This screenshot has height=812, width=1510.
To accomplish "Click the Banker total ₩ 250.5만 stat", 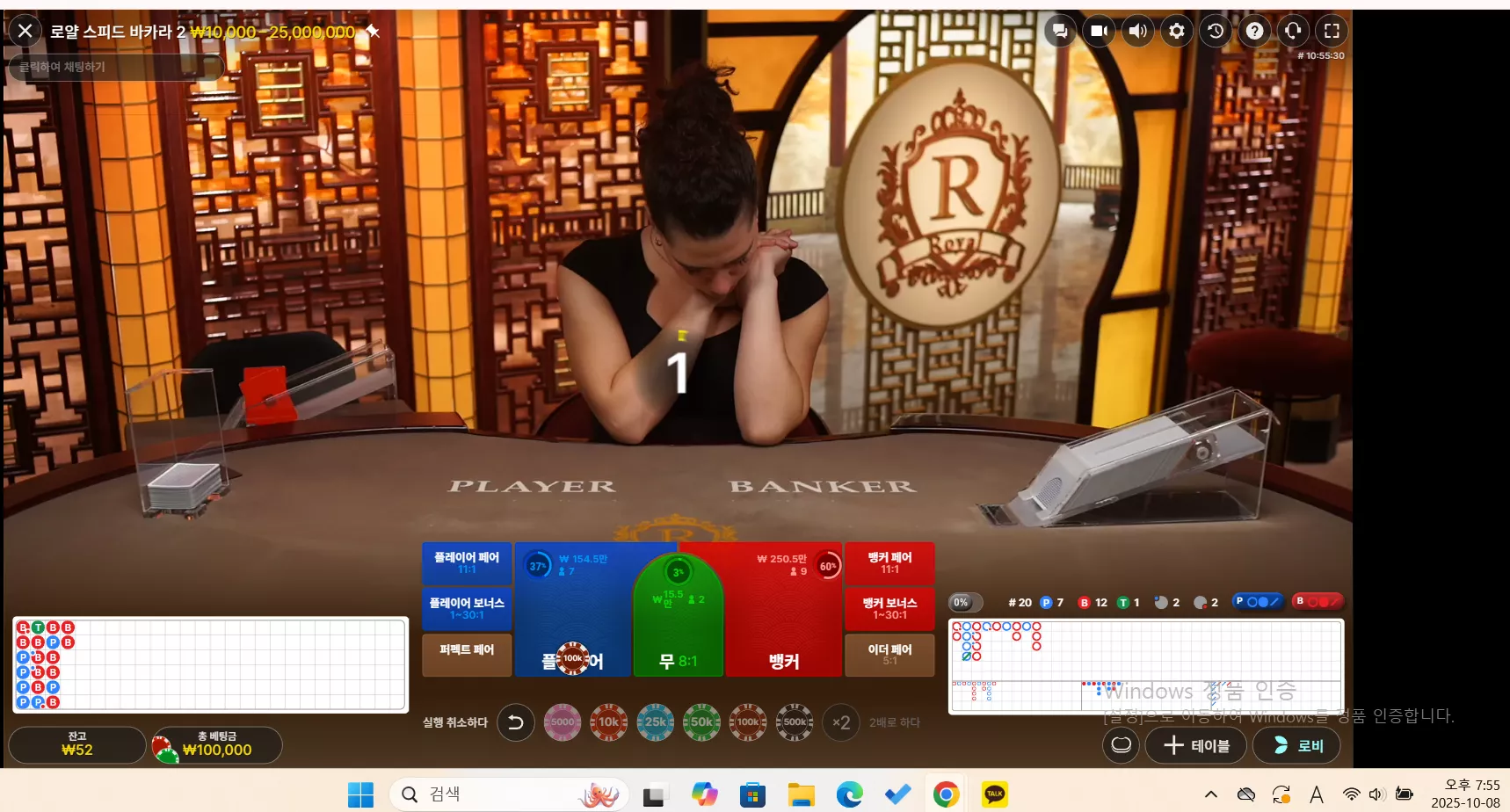I will pos(781,559).
